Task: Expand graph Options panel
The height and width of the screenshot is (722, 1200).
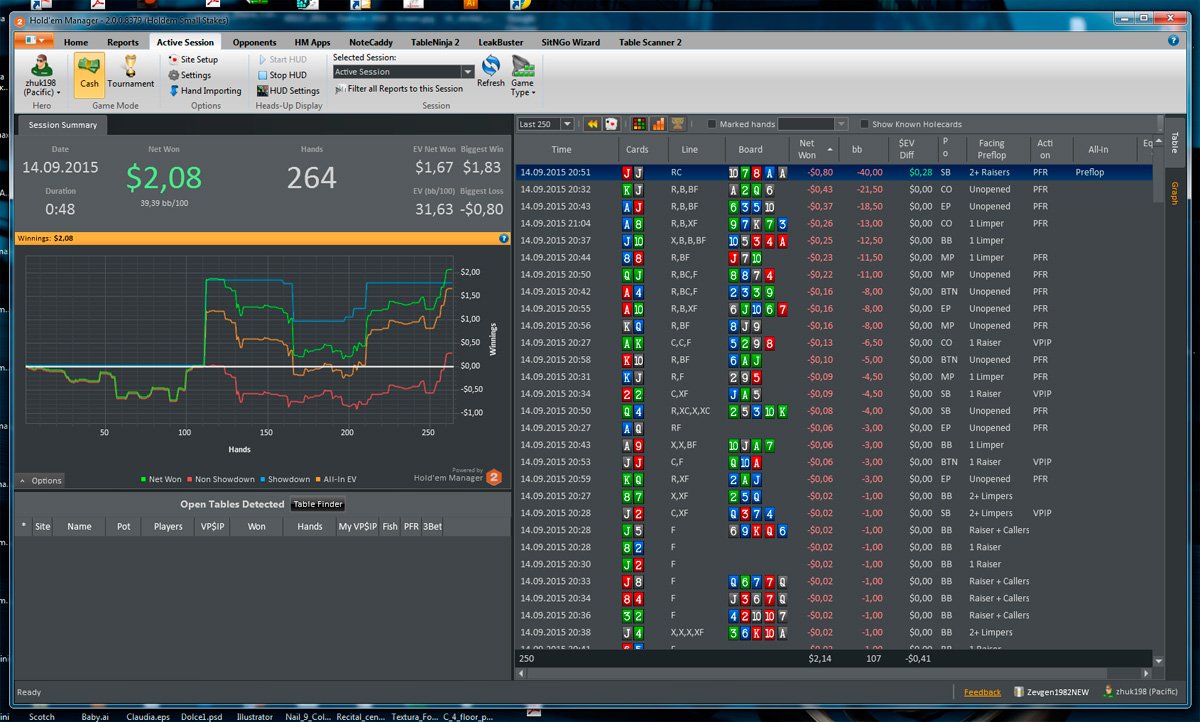Action: [x=40, y=481]
